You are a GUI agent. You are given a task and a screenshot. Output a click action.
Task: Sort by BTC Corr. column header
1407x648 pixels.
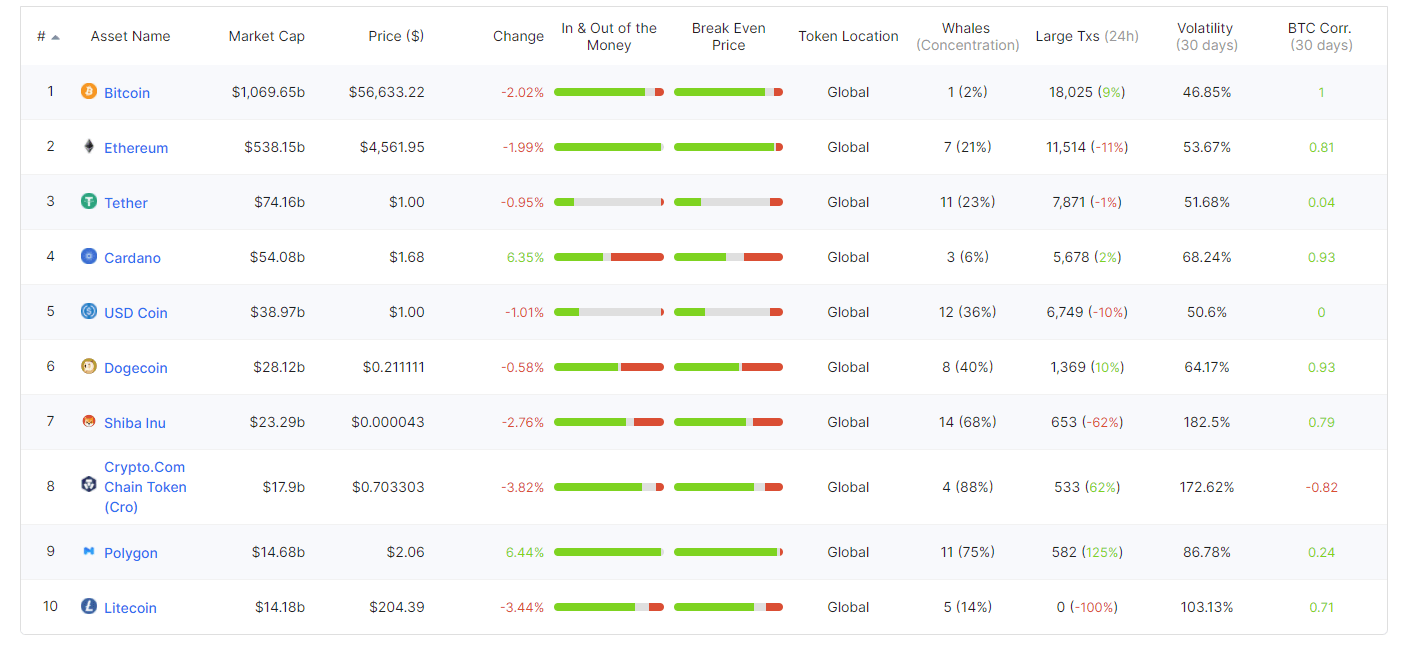tap(1320, 36)
